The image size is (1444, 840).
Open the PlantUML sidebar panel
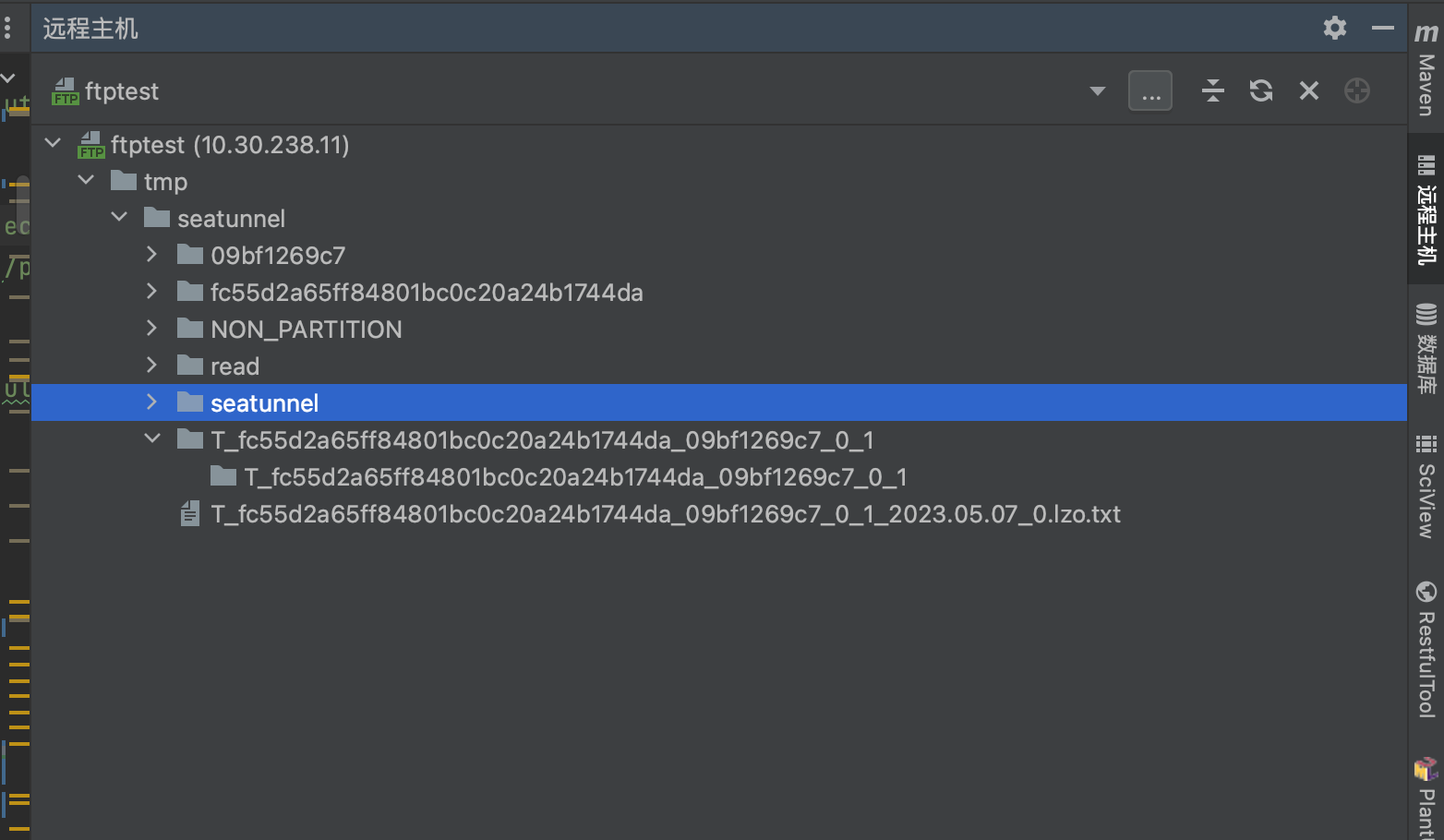(1426, 794)
